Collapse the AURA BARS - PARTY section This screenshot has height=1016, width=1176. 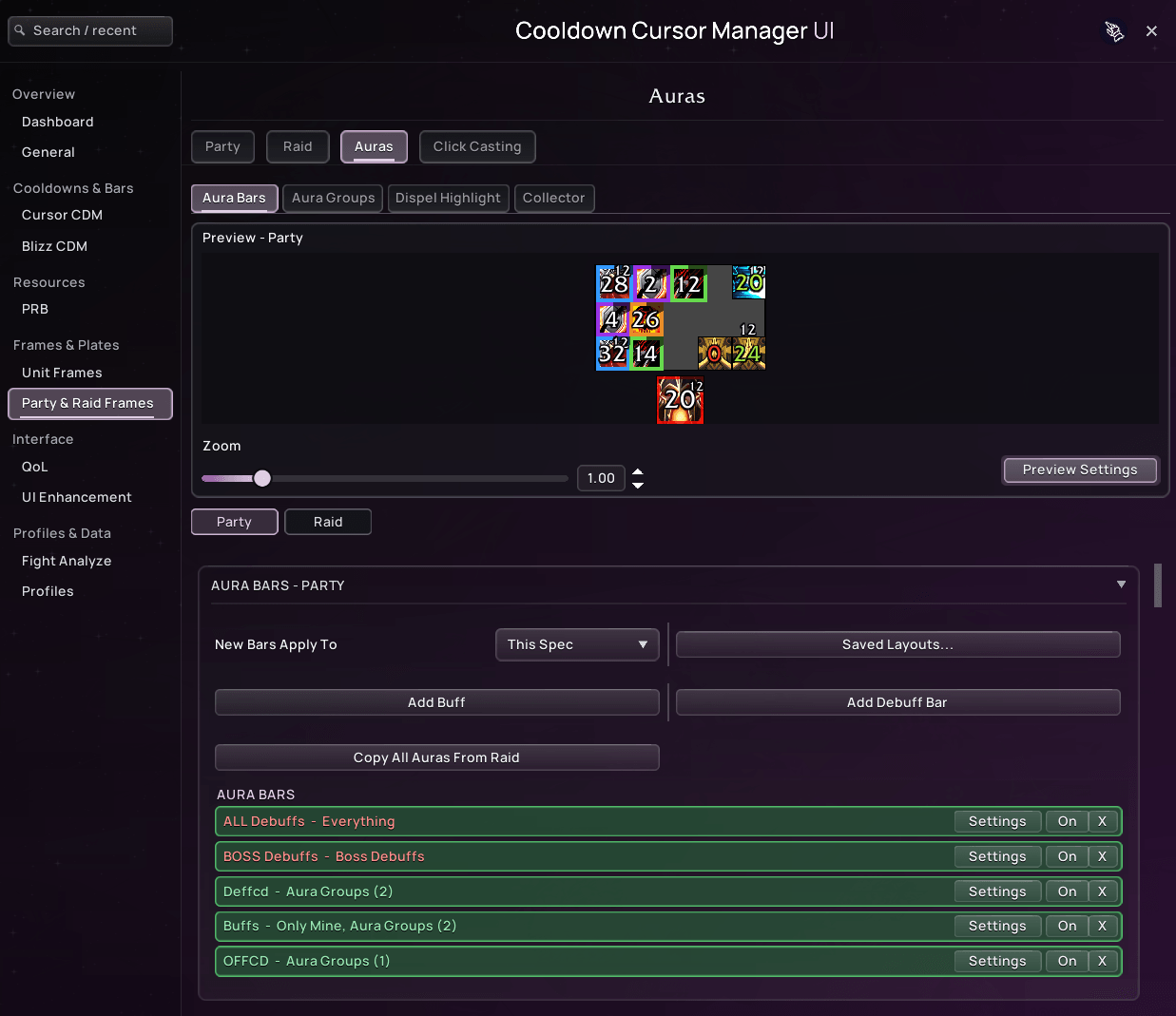pos(1121,585)
